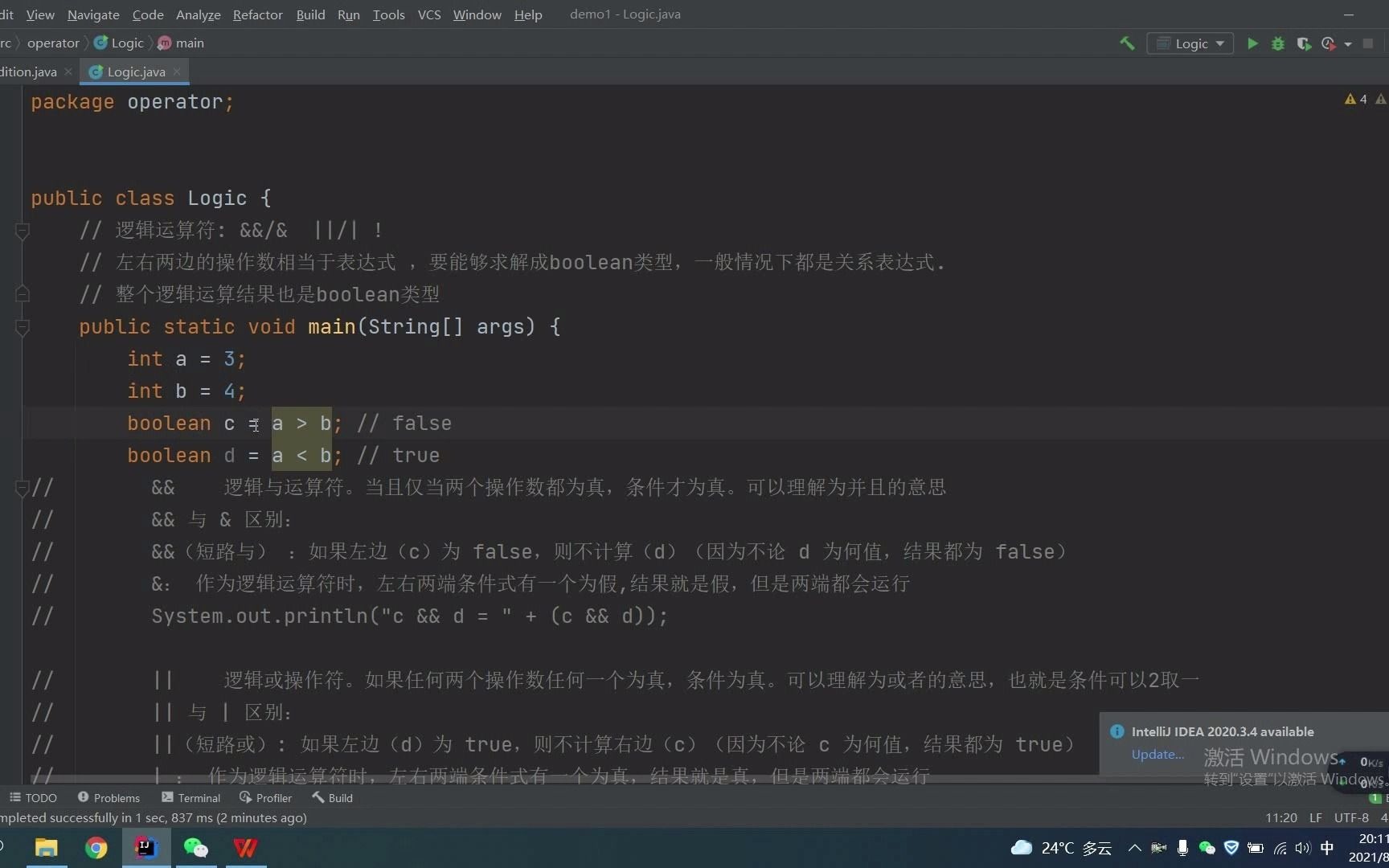Launch Profiler run icon with clock
This screenshot has width=1389, height=868.
point(1328,43)
